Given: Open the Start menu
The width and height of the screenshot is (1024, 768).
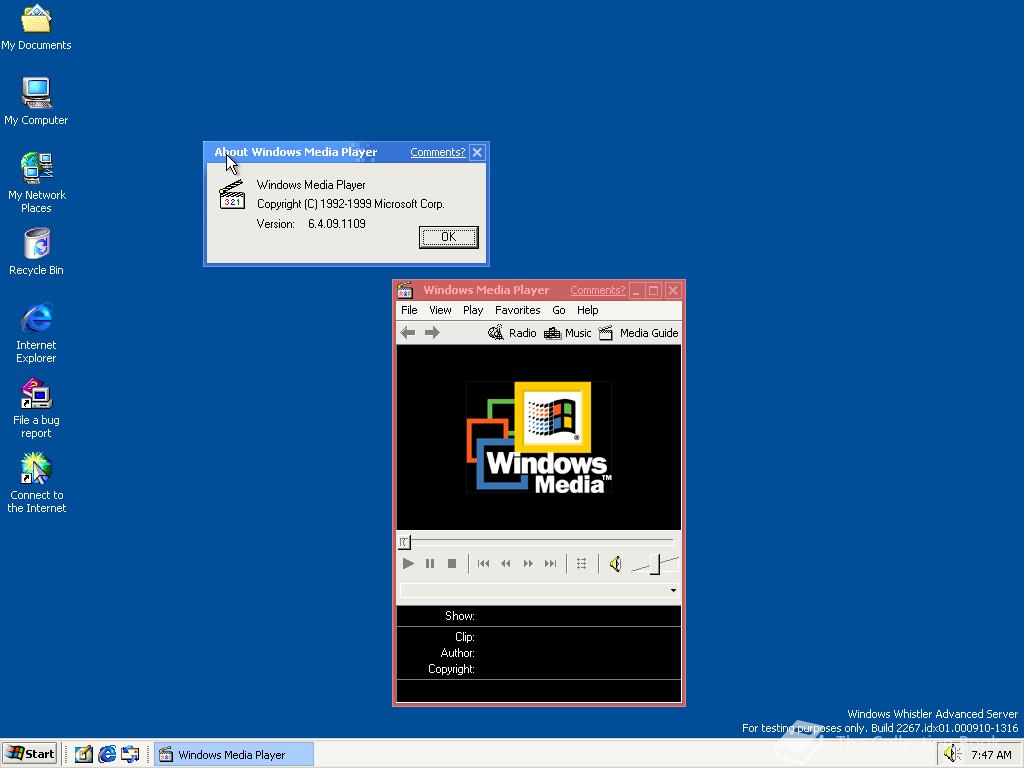Looking at the screenshot, I should (x=30, y=754).
